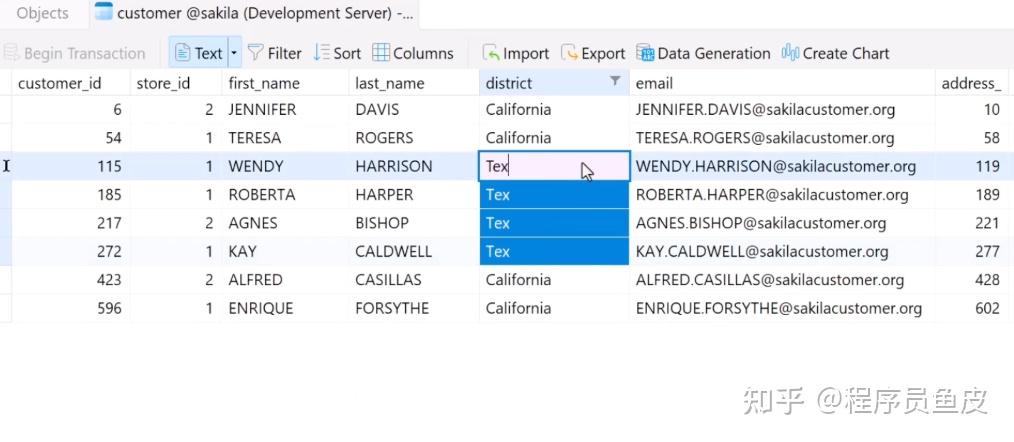Select the last_name column header

point(414,83)
